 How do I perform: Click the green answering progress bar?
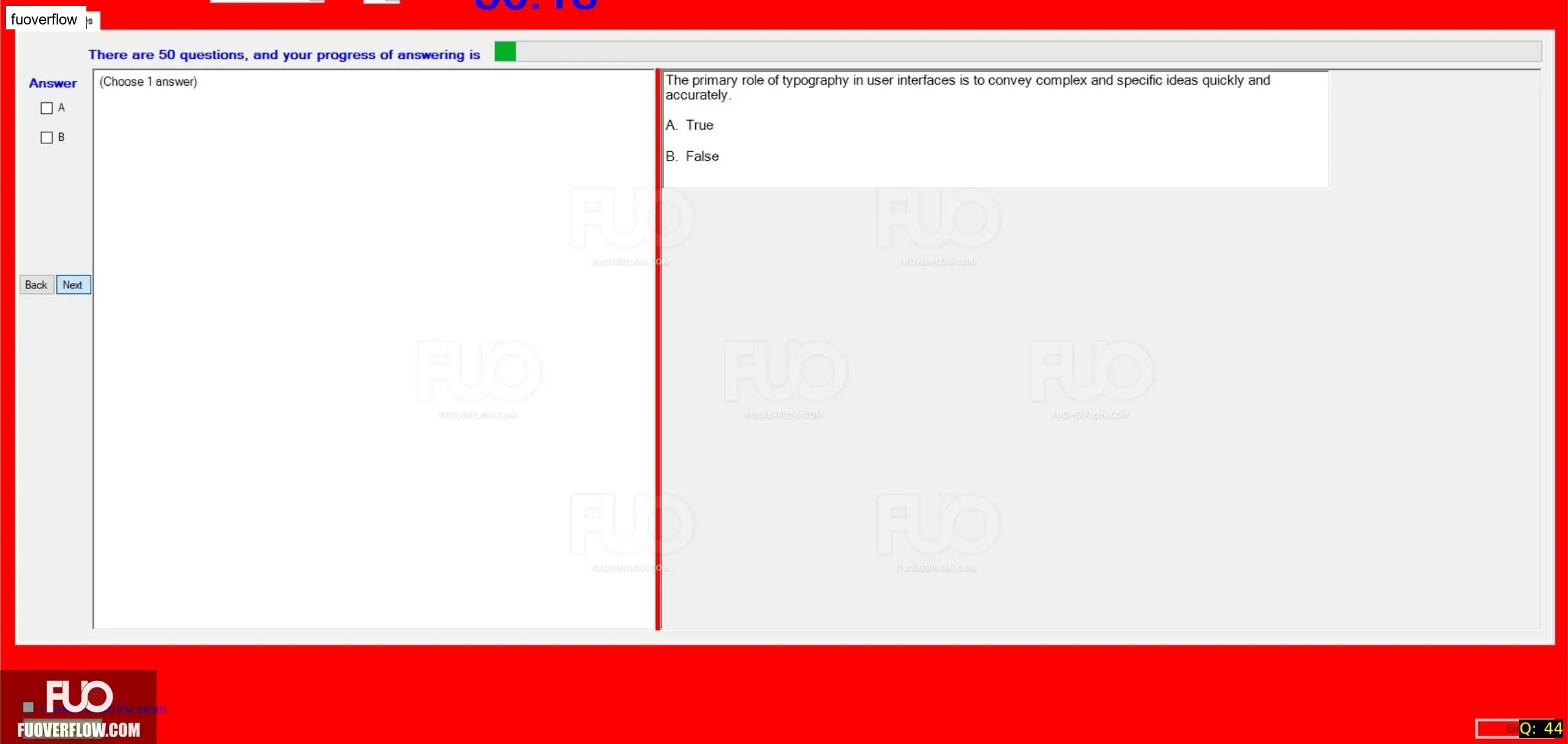coord(1017,51)
